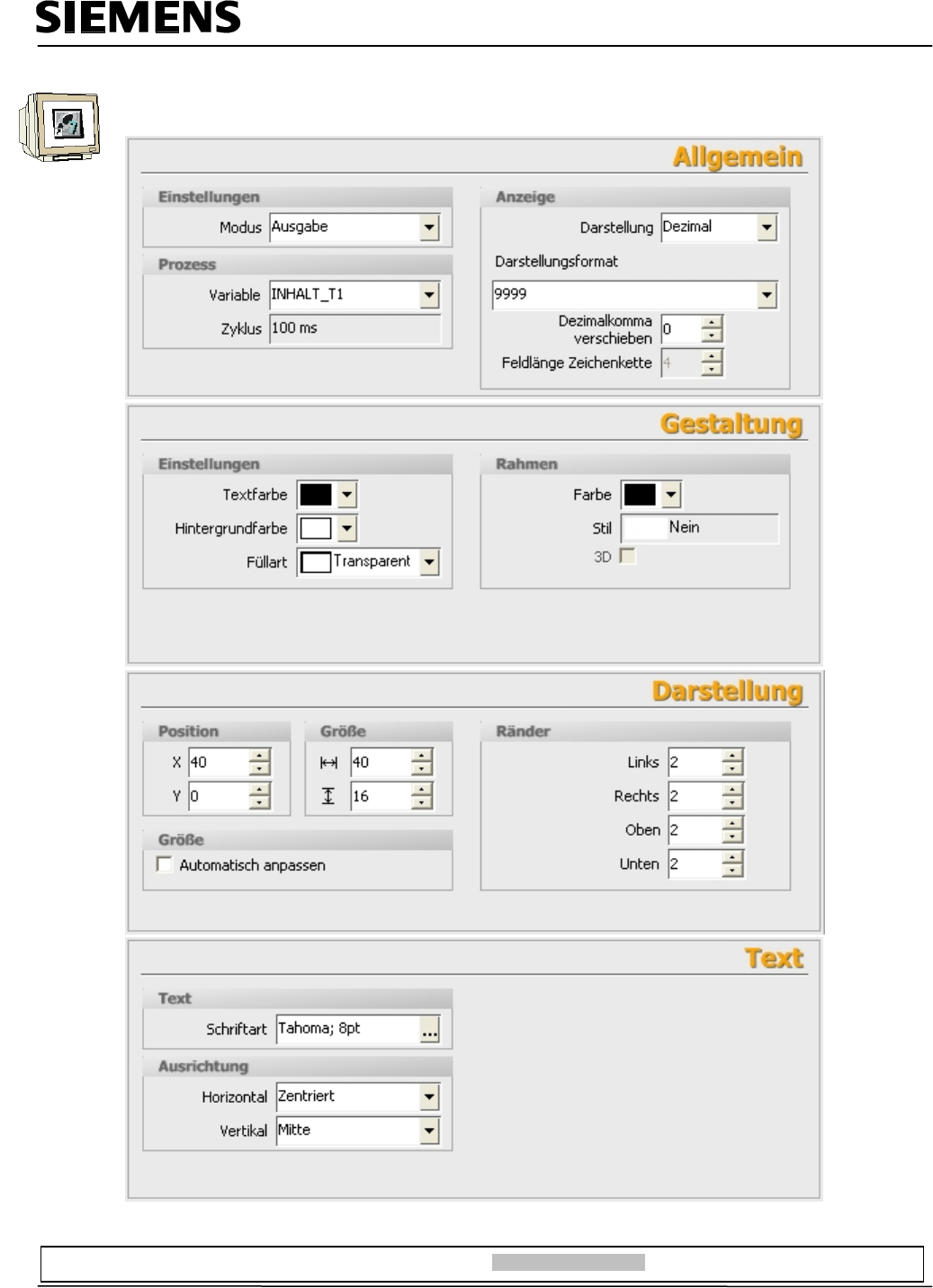This screenshot has width=933, height=1288.
Task: Click the Prozess group label
Action: pyautogui.click(x=187, y=264)
